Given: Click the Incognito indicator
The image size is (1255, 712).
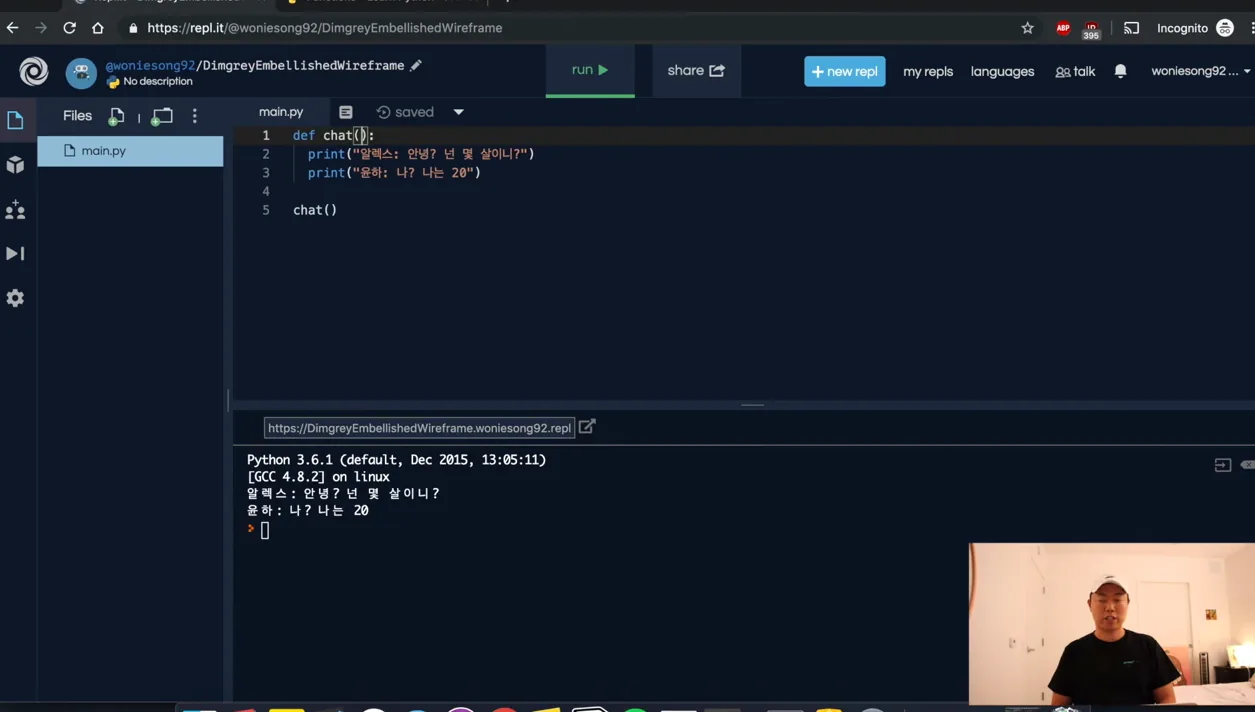Looking at the screenshot, I should tap(1195, 28).
